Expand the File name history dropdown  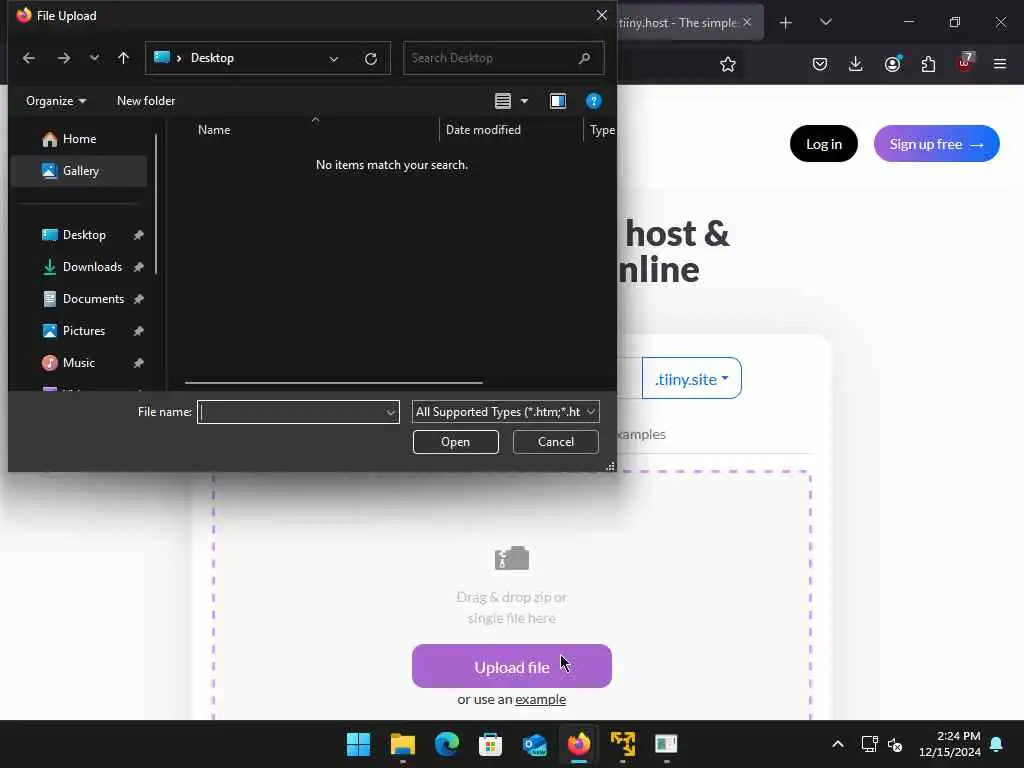[391, 412]
